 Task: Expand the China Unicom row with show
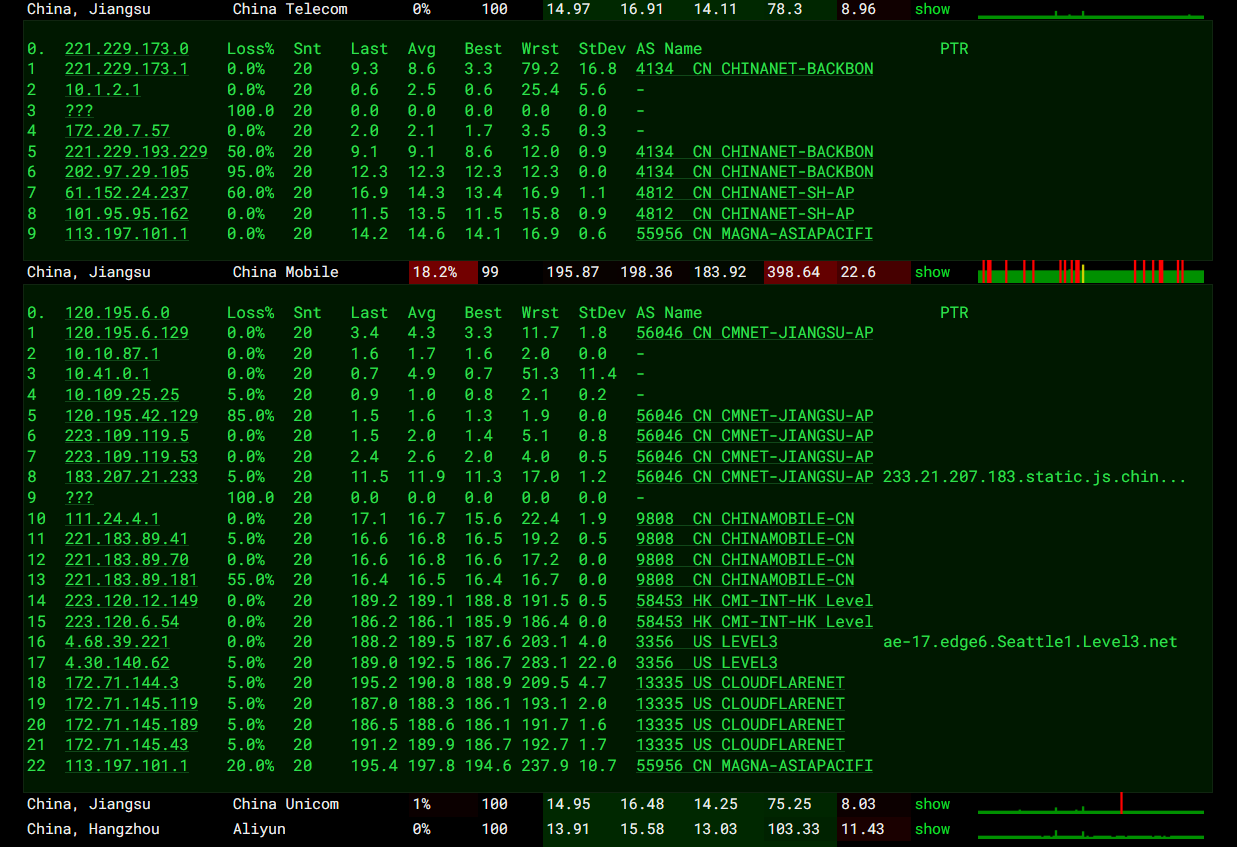pyautogui.click(x=932, y=804)
